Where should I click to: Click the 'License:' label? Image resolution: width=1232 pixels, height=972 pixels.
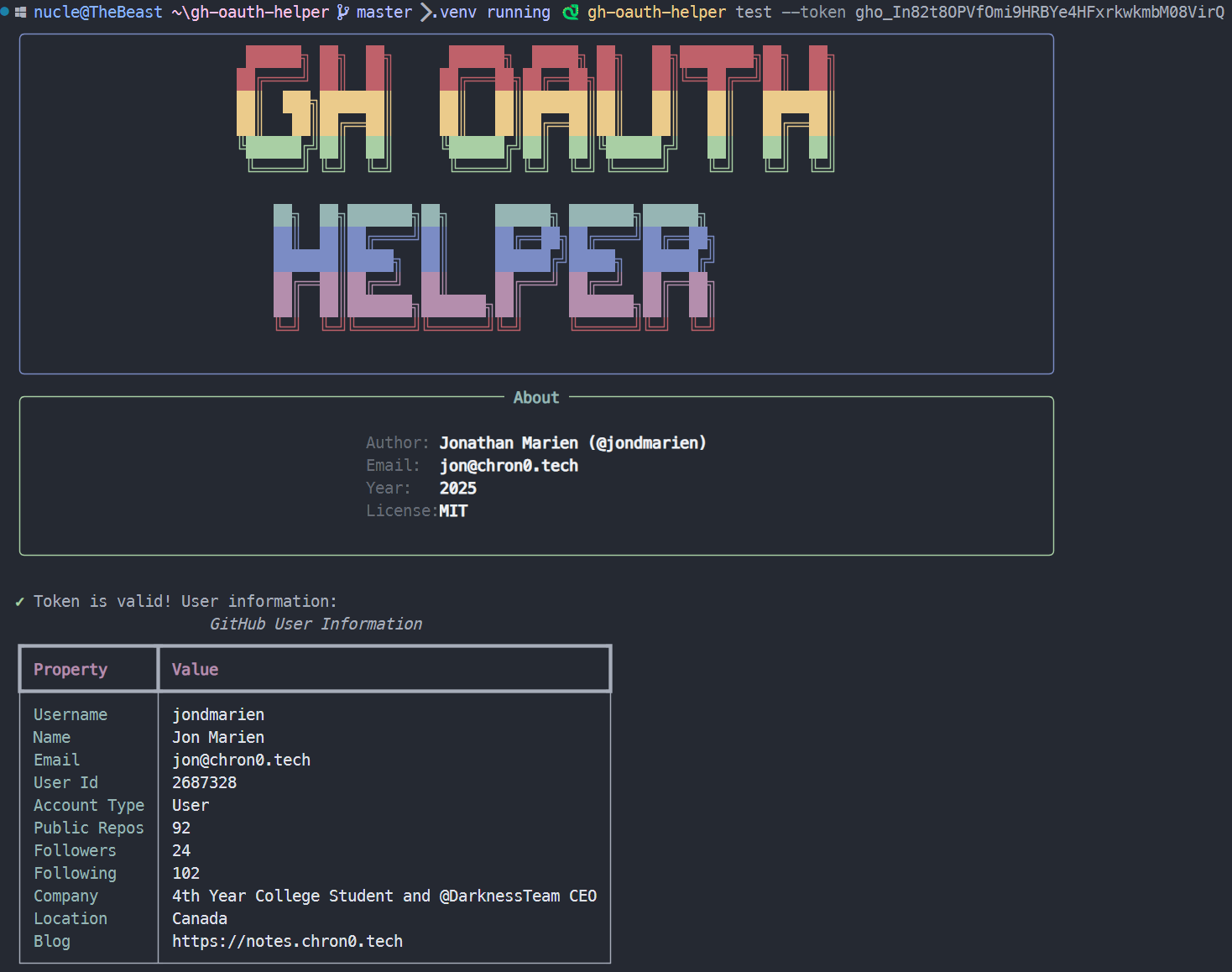tap(402, 511)
